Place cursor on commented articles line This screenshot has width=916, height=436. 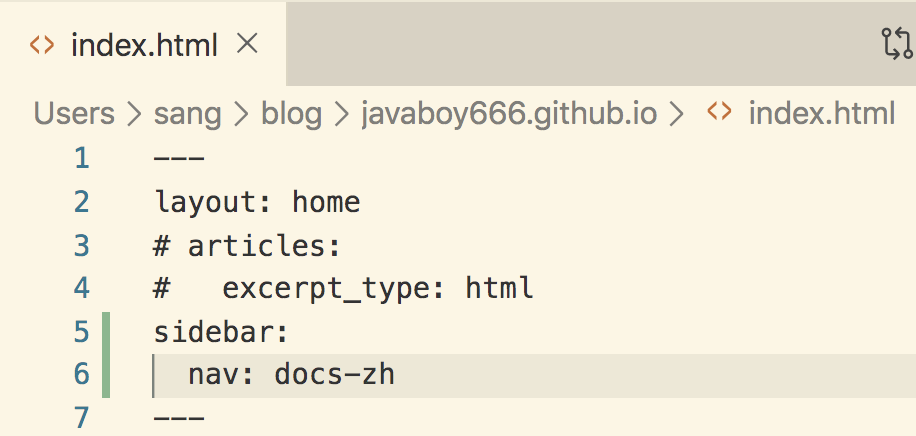[x=247, y=246]
